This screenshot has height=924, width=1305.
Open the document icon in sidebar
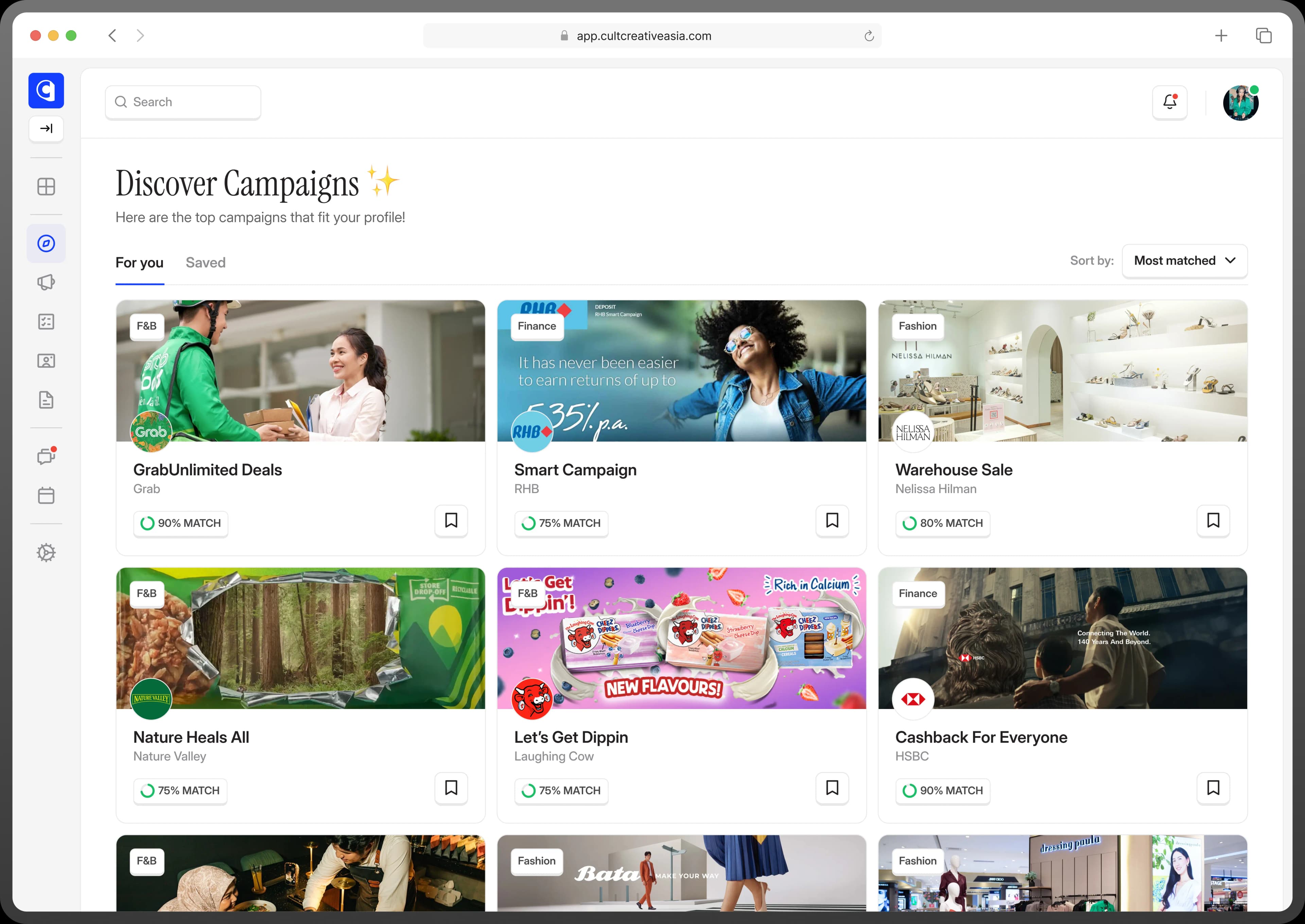46,400
